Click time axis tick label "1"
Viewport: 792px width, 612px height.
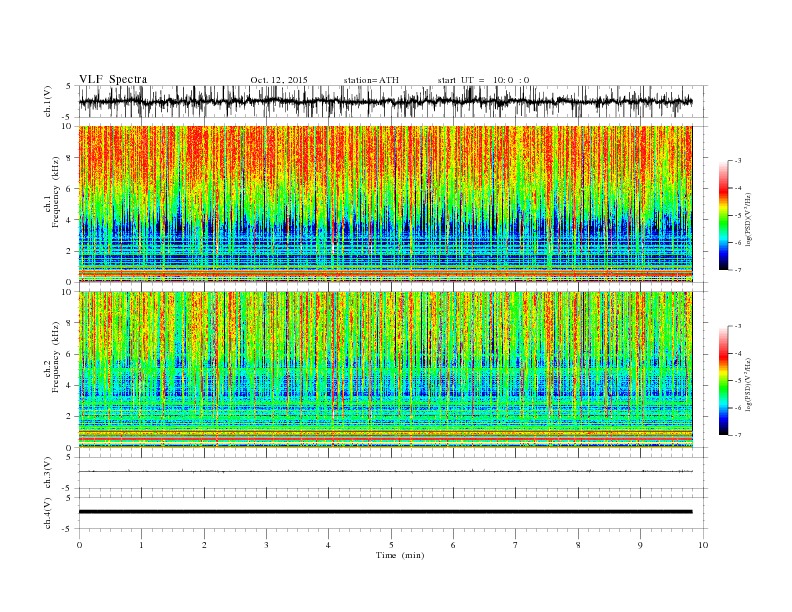click(x=141, y=545)
